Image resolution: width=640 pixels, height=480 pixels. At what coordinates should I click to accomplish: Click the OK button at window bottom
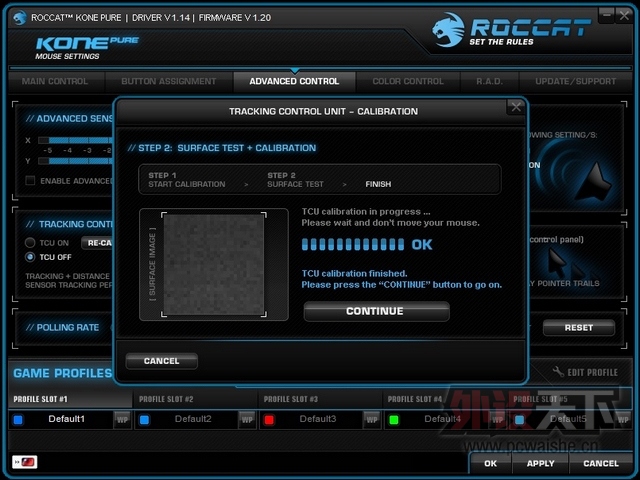pyautogui.click(x=491, y=464)
